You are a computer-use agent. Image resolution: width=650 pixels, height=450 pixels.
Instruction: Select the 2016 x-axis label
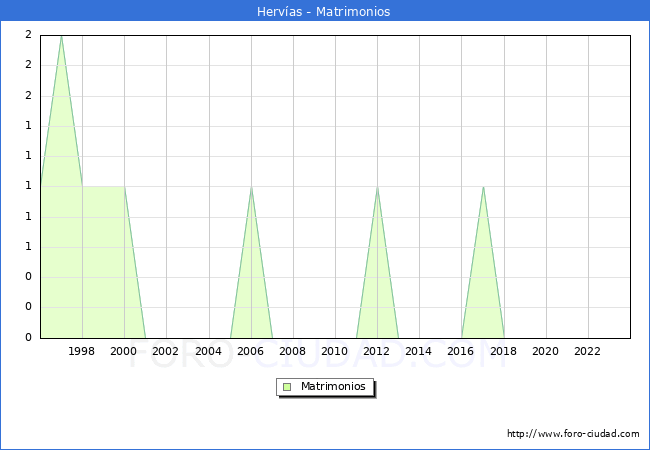coord(461,351)
